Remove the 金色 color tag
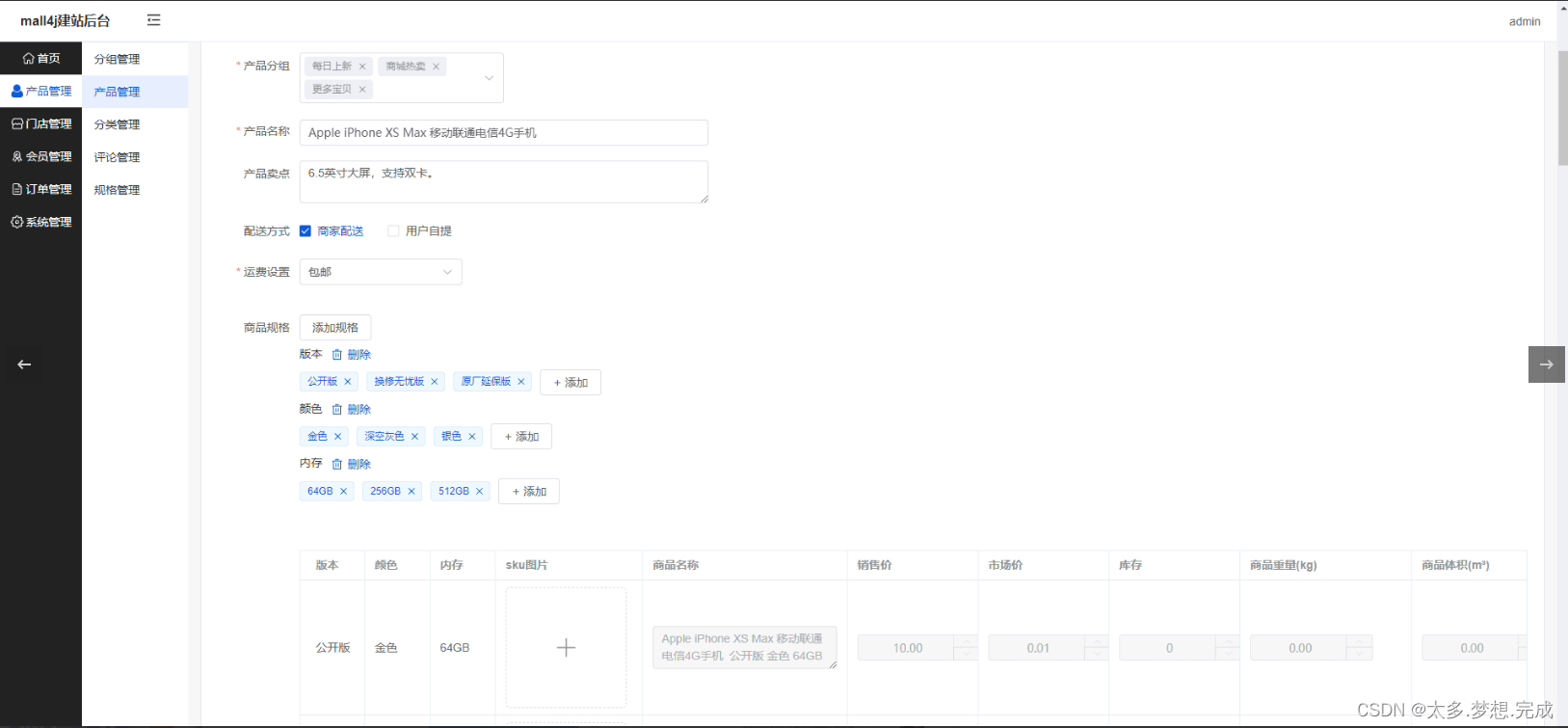 click(x=338, y=437)
